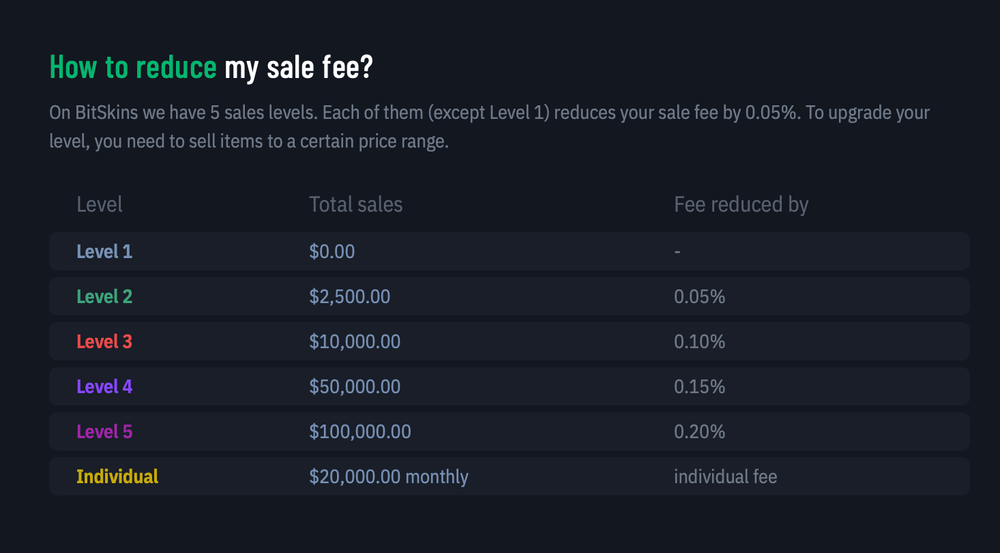Select the red Level 3 label
This screenshot has width=1000, height=553.
click(x=104, y=342)
